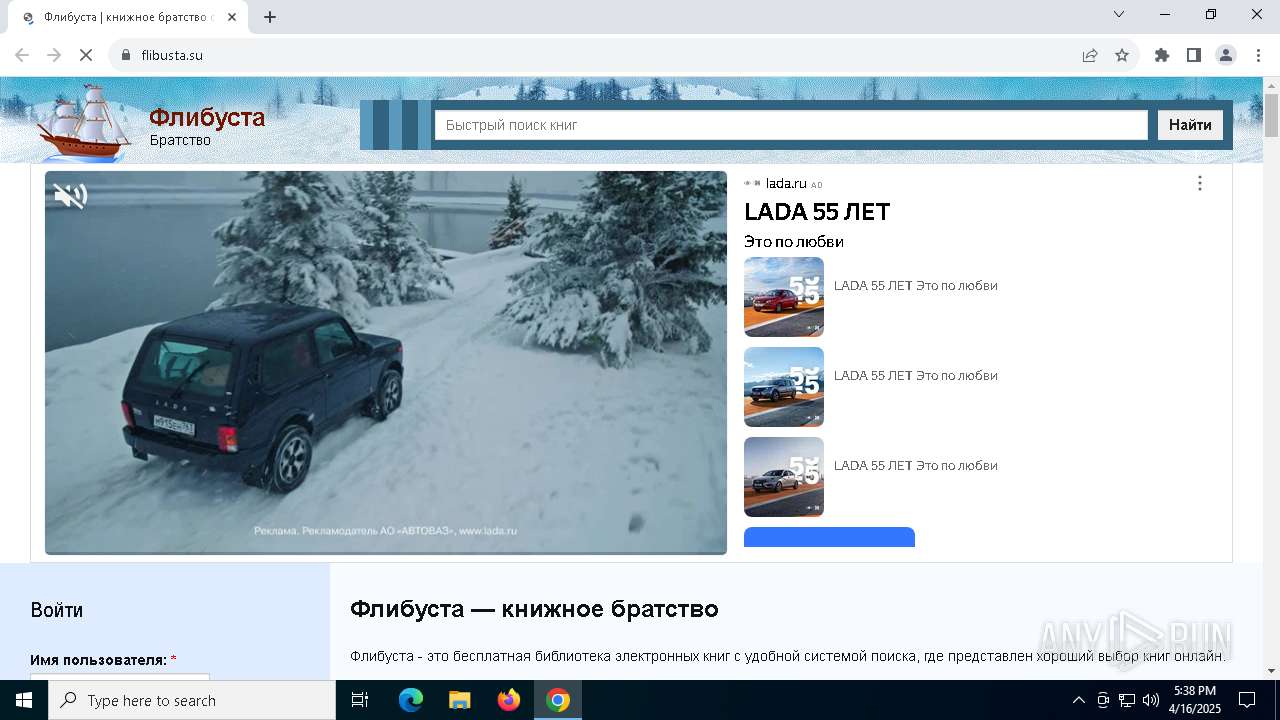Screen dimensions: 1280x720
Task: Bookmark this page with star icon
Action: [x=1122, y=55]
